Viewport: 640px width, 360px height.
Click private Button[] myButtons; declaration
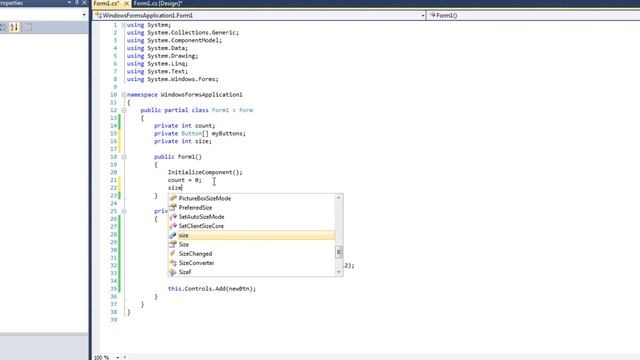(x=200, y=133)
